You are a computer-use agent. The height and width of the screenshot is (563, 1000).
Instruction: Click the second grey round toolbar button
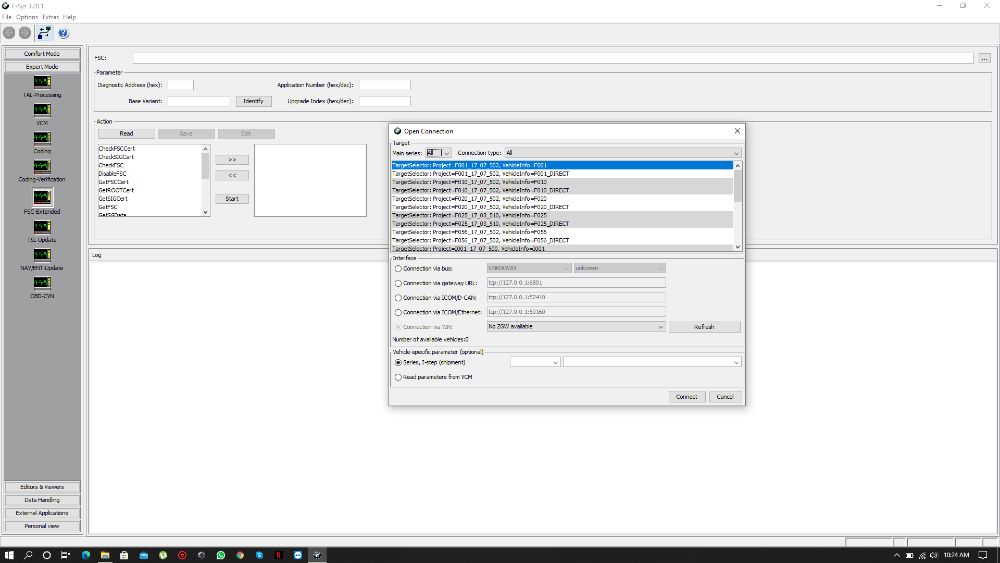pyautogui.click(x=25, y=33)
